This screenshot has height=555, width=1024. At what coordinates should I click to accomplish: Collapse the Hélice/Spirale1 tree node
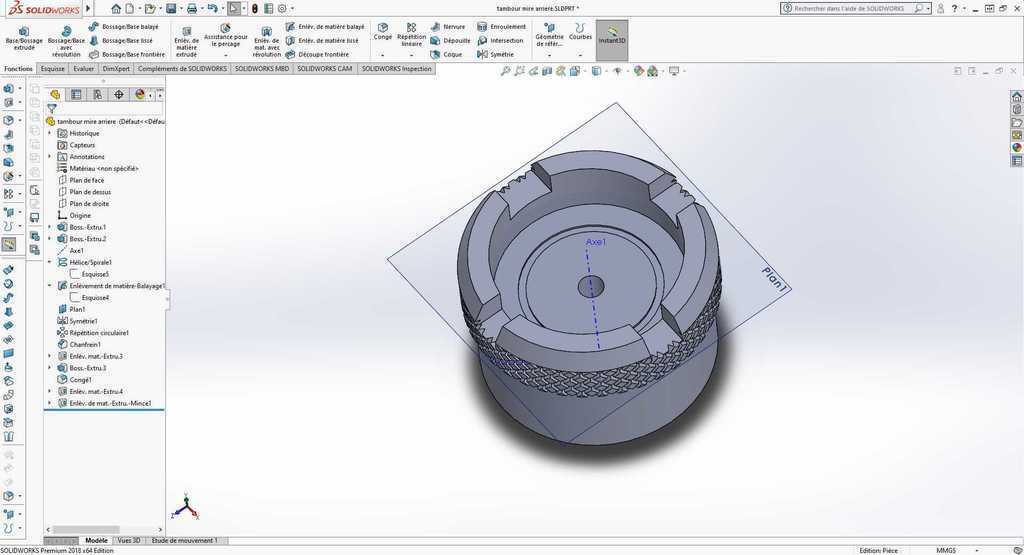[50, 262]
